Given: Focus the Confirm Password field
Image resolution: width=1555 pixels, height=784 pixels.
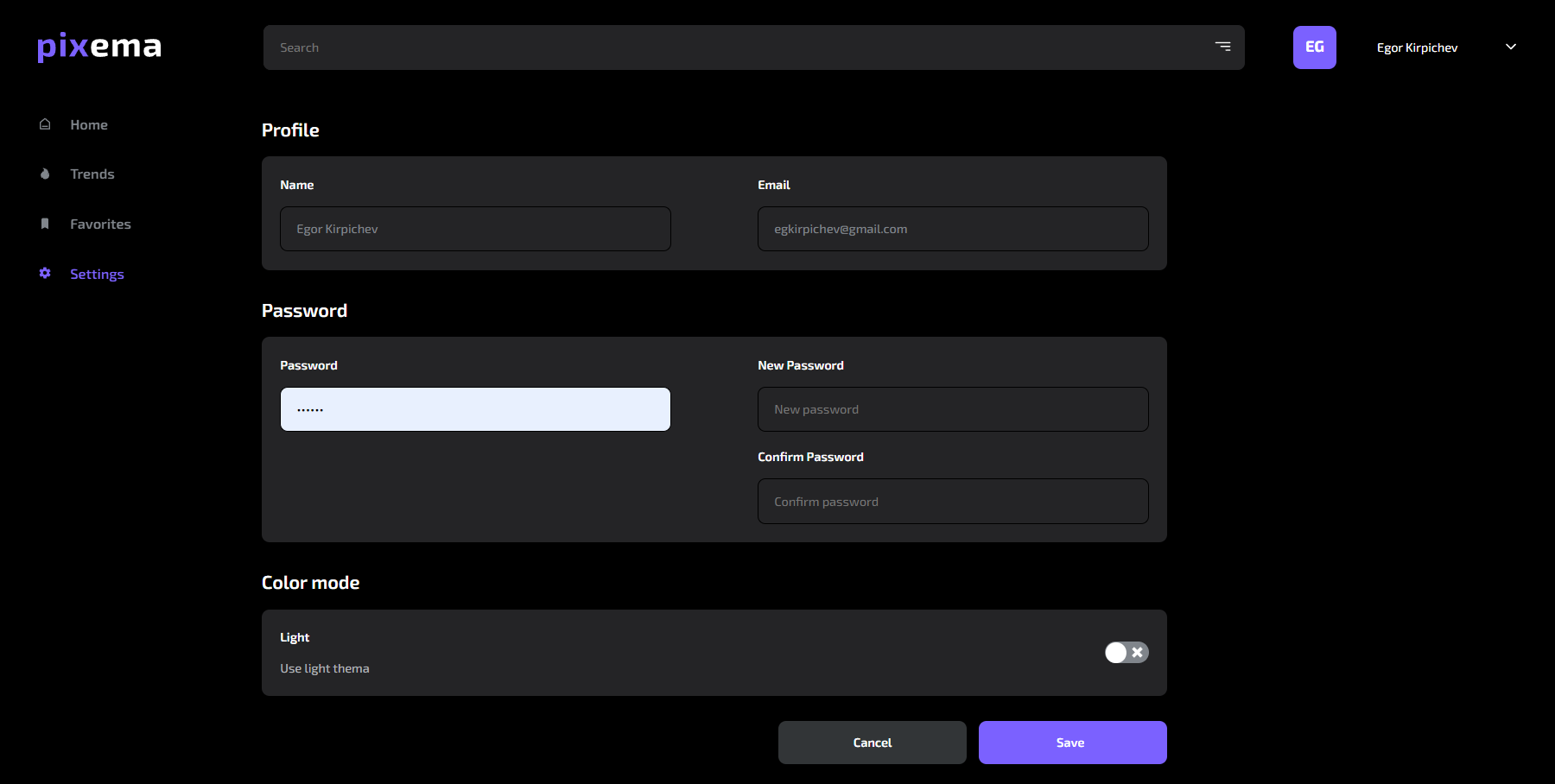Looking at the screenshot, I should coord(952,501).
